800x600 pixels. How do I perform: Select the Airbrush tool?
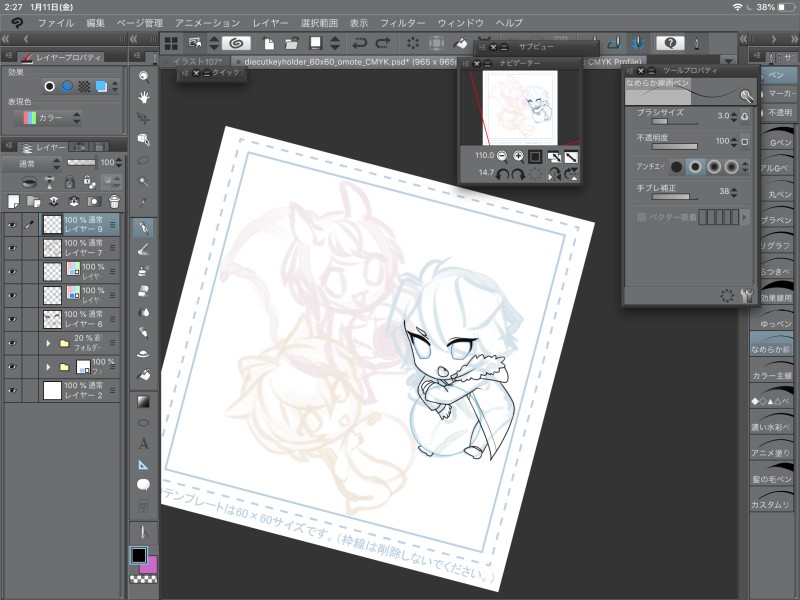pyautogui.click(x=144, y=270)
